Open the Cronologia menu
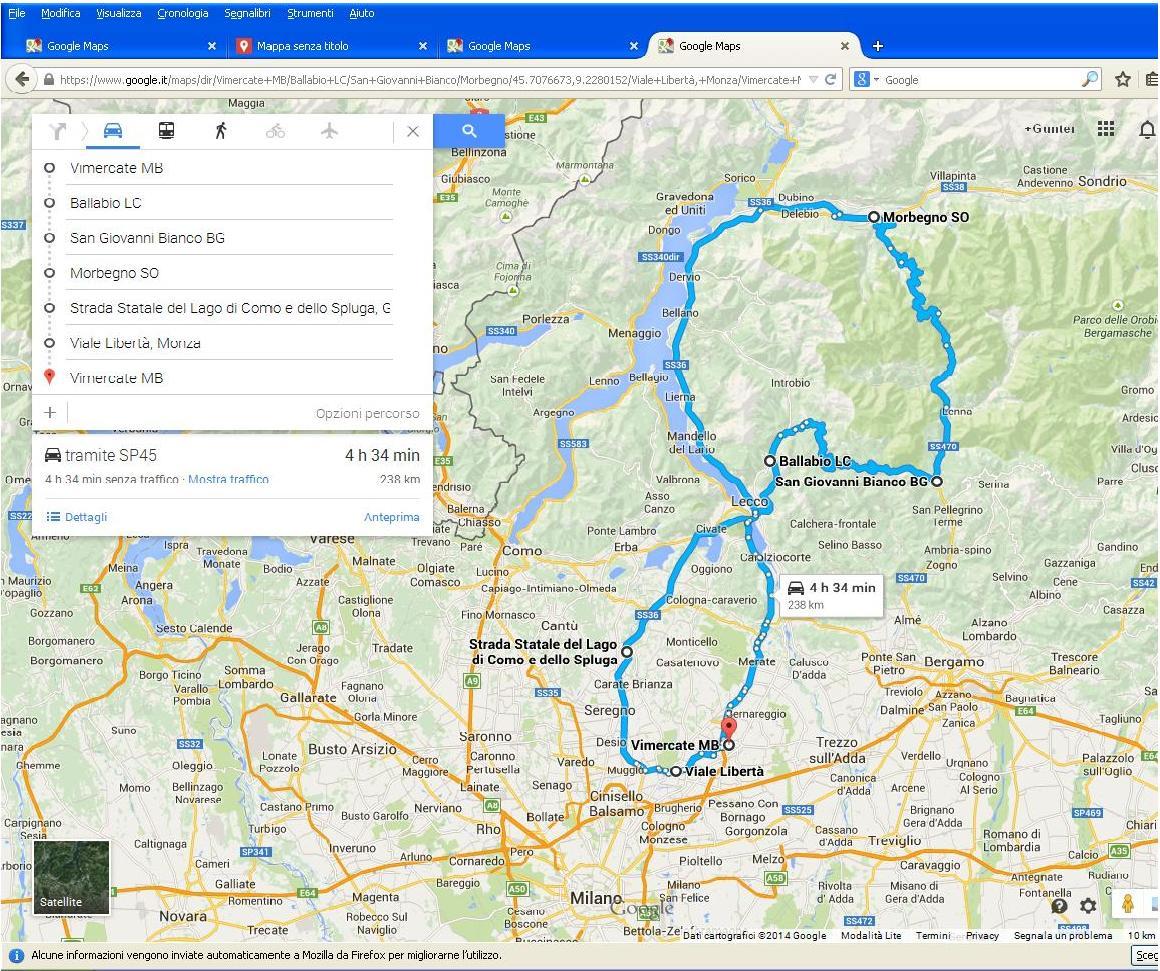This screenshot has height=971, width=1160. [183, 13]
